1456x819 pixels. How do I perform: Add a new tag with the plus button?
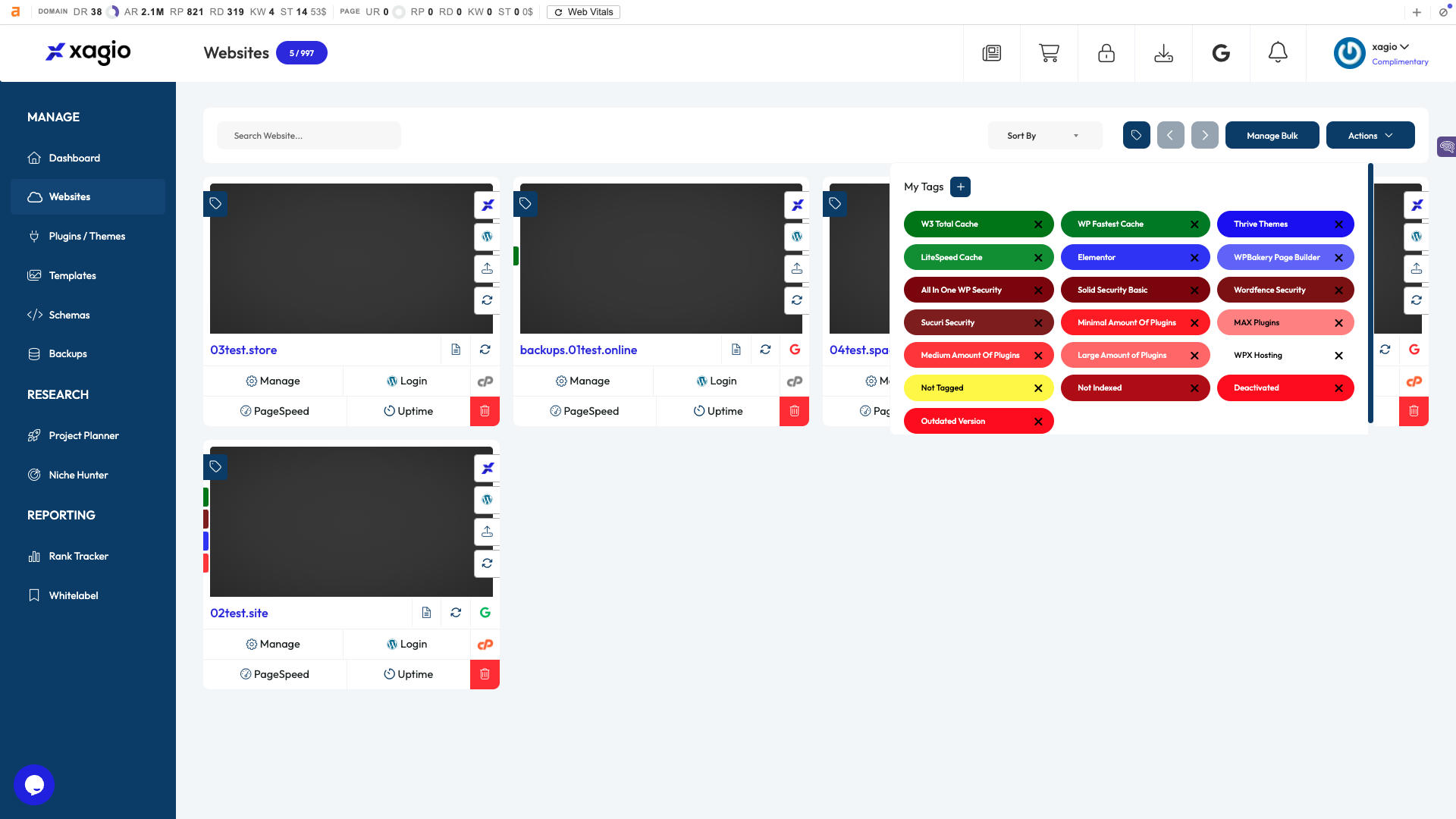(x=960, y=187)
